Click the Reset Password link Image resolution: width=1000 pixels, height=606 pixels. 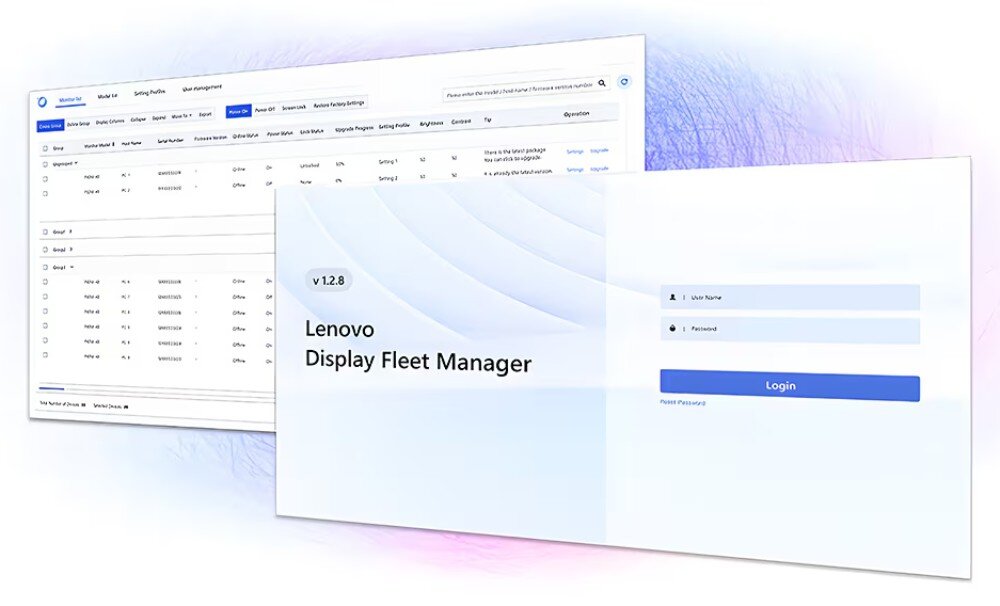click(682, 403)
